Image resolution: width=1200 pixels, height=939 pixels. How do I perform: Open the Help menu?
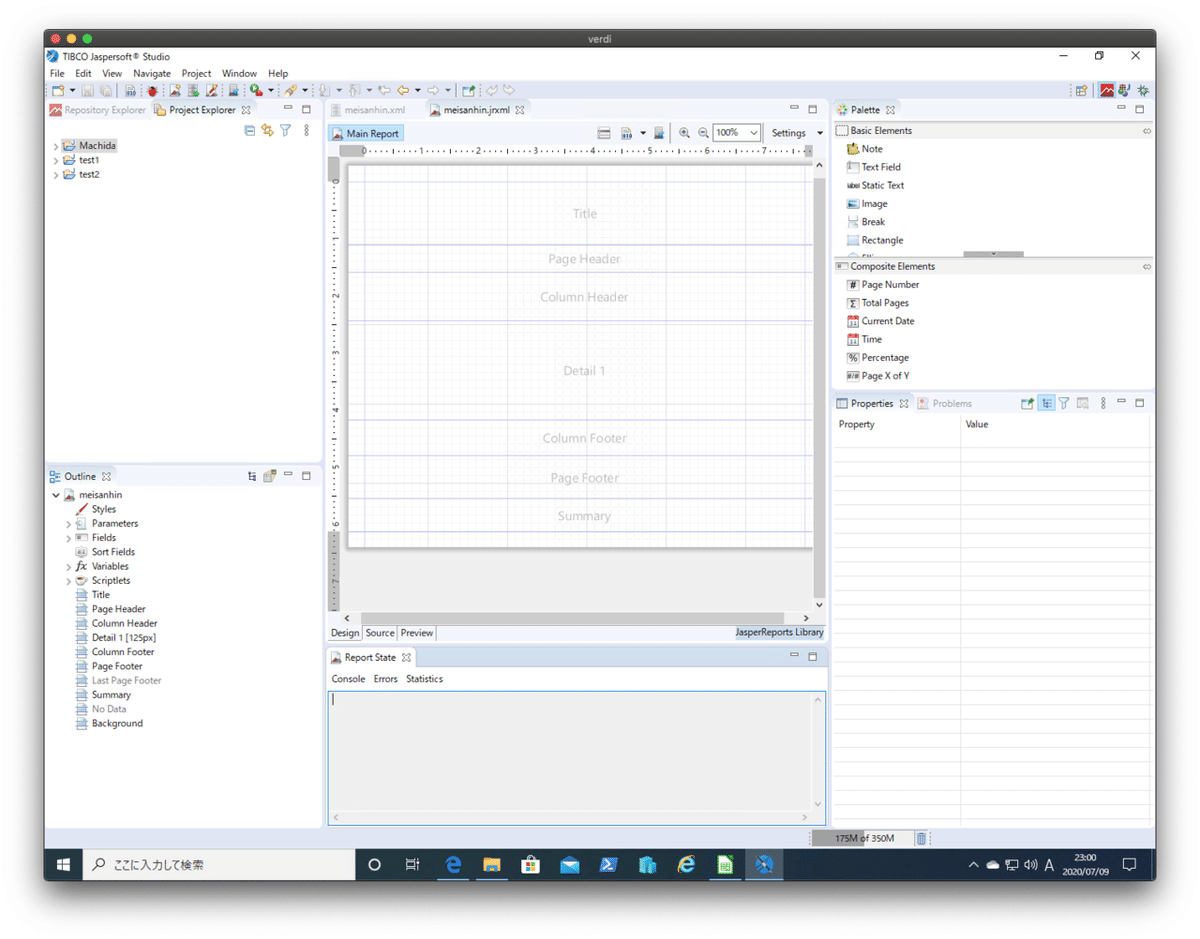[277, 73]
